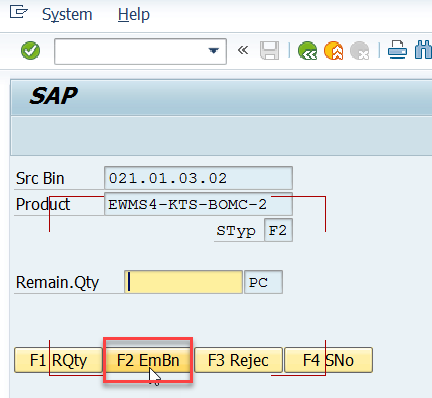Select the F1 RQty button
This screenshot has width=432, height=398.
pos(58,360)
